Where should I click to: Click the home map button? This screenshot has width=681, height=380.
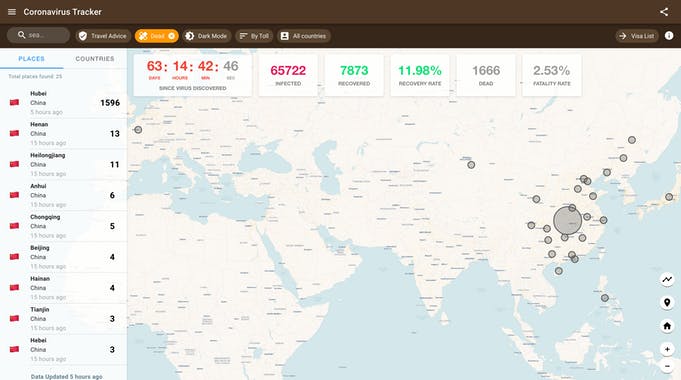click(x=667, y=326)
